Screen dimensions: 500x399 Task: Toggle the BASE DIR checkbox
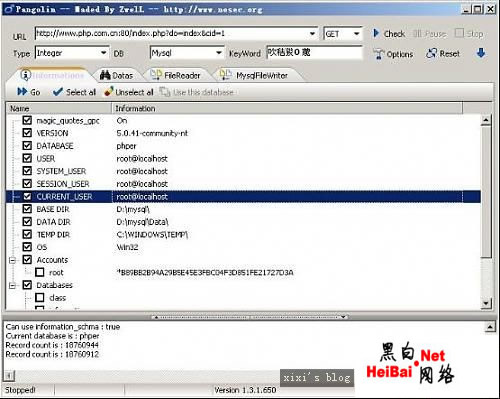click(x=27, y=209)
